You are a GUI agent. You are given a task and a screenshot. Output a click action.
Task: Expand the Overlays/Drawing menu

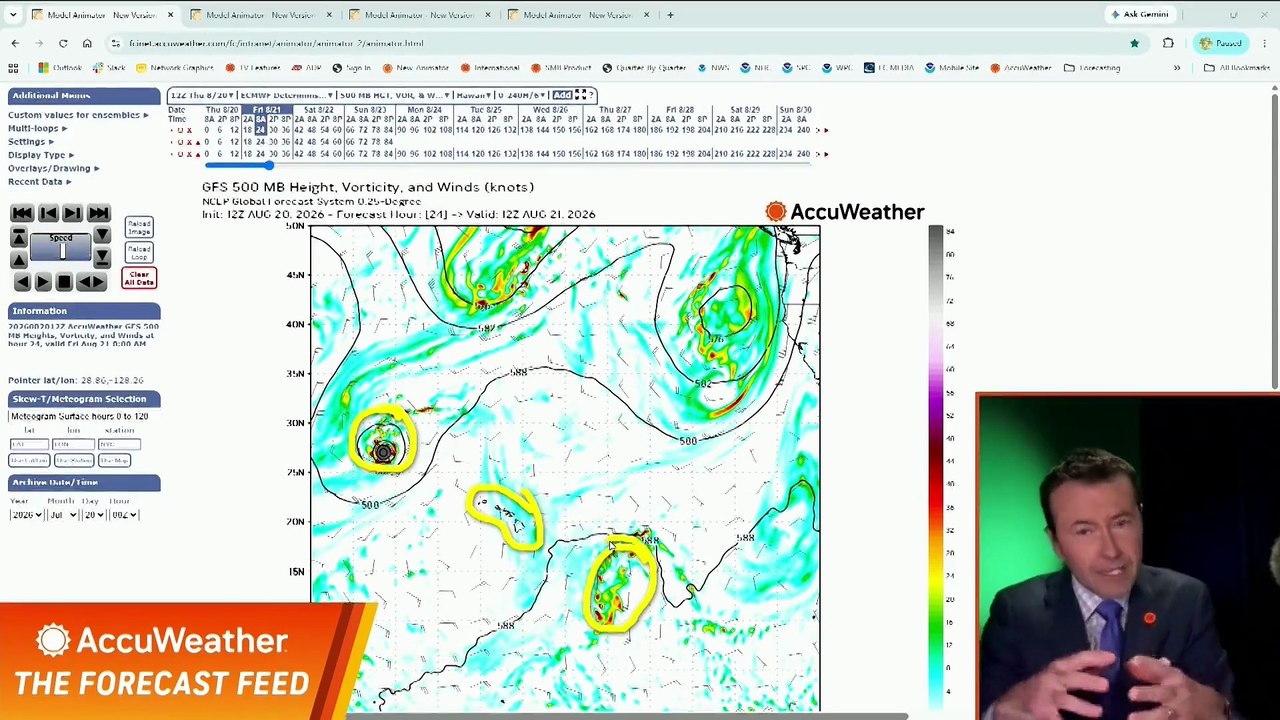[53, 168]
